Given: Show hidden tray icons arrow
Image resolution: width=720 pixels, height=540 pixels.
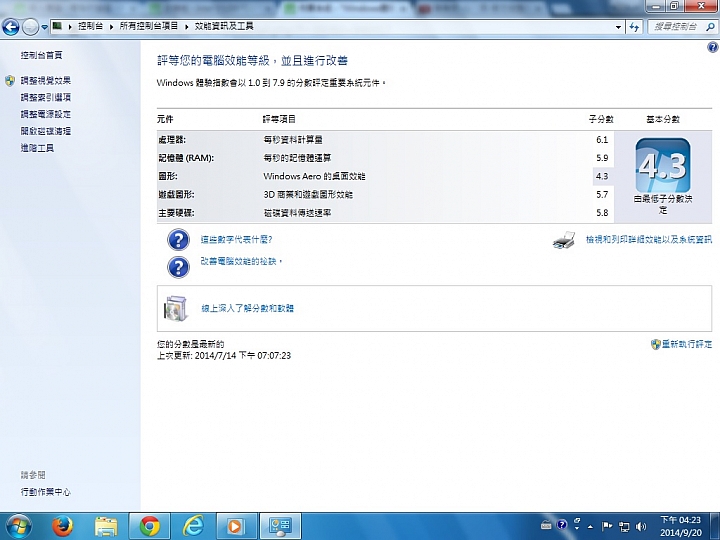Looking at the screenshot, I should (591, 527).
